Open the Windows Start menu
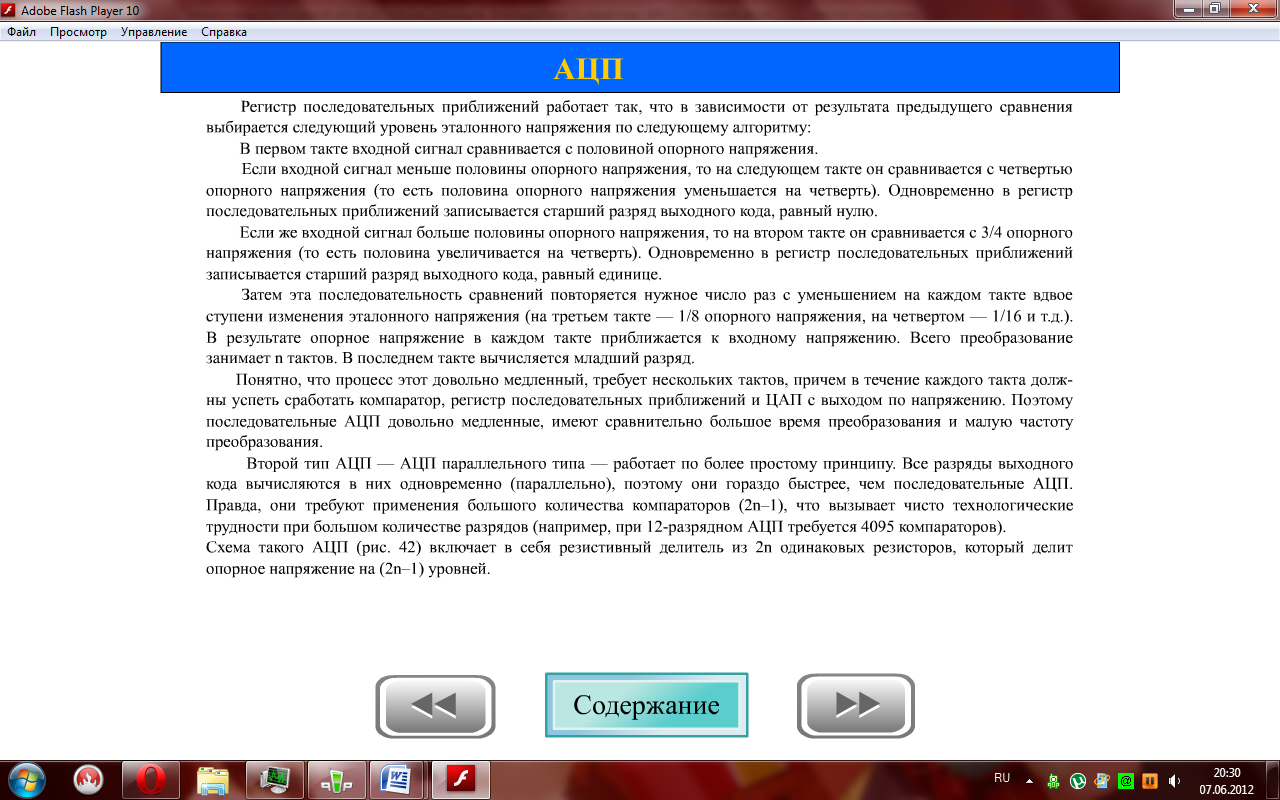Viewport: 1280px width, 800px height. pos(26,780)
